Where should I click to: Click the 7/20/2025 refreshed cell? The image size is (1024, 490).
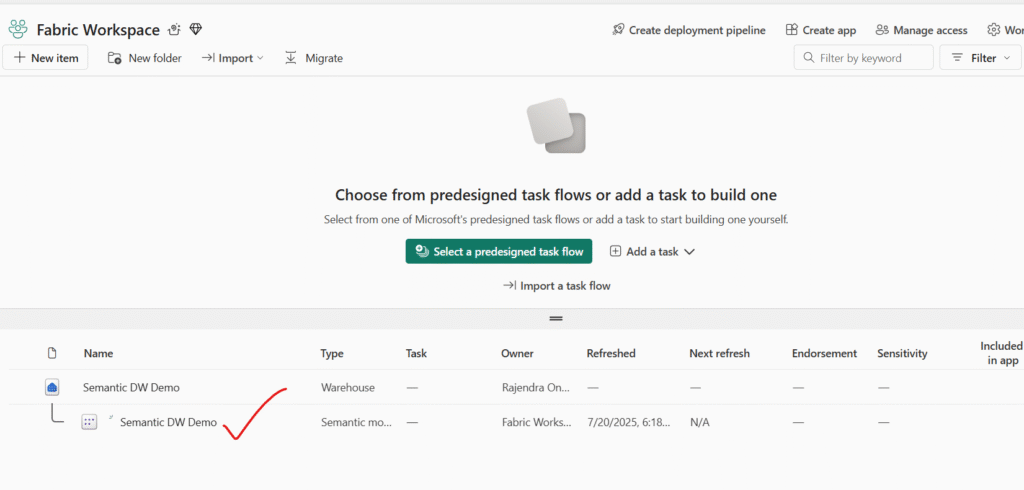pos(629,422)
